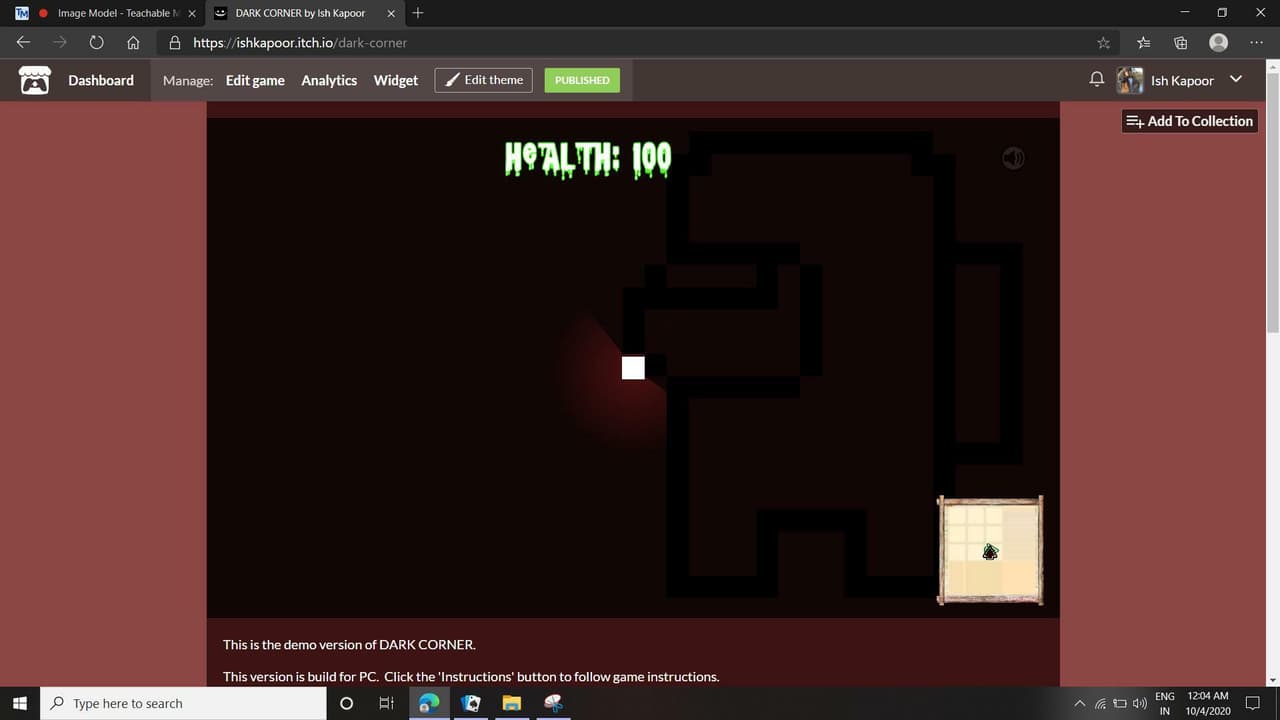The width and height of the screenshot is (1280, 720).
Task: Open the volume tray icon
Action: point(1140,704)
